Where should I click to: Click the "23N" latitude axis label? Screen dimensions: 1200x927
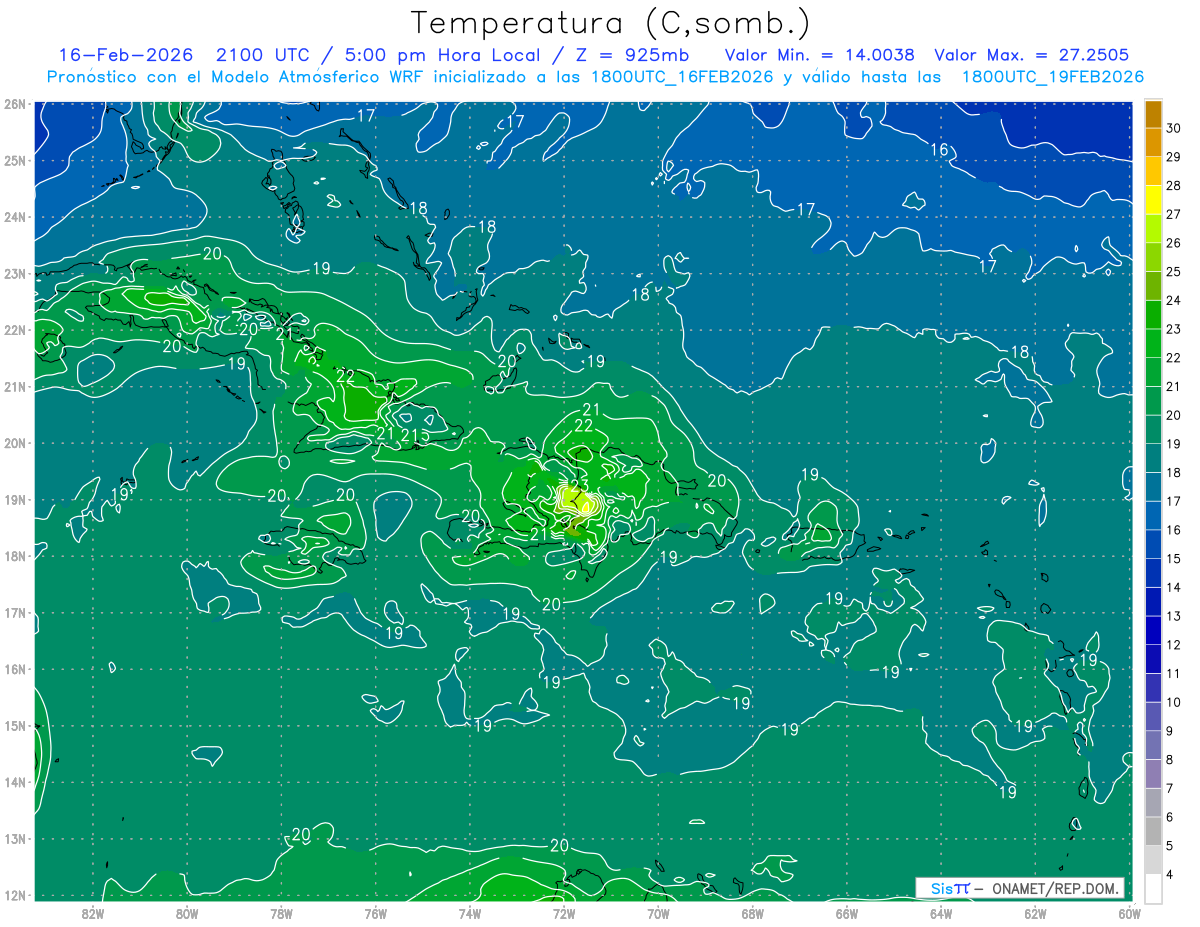tap(15, 274)
